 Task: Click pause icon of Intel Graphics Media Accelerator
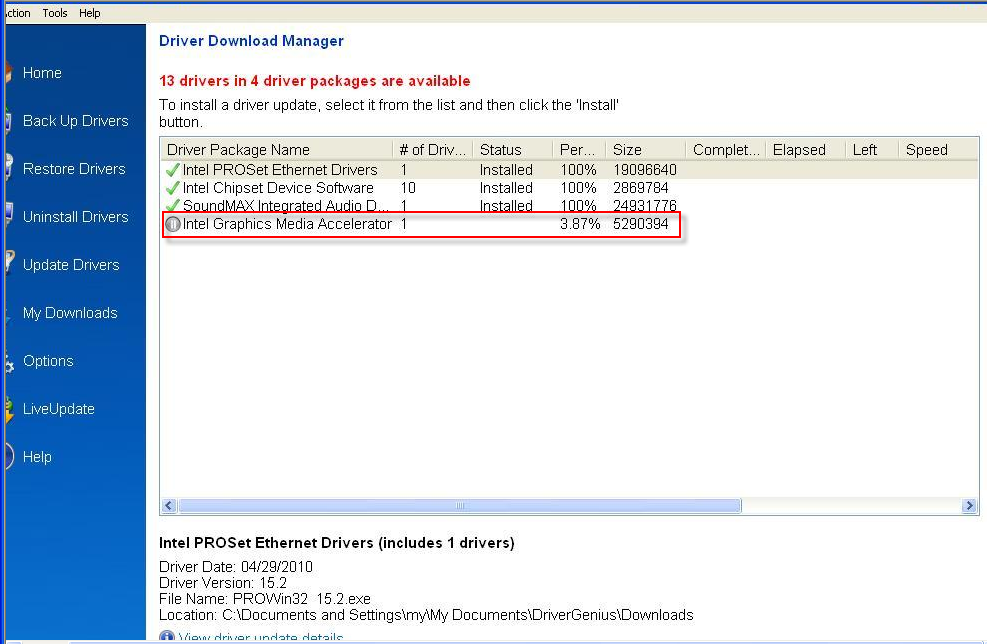(x=172, y=223)
